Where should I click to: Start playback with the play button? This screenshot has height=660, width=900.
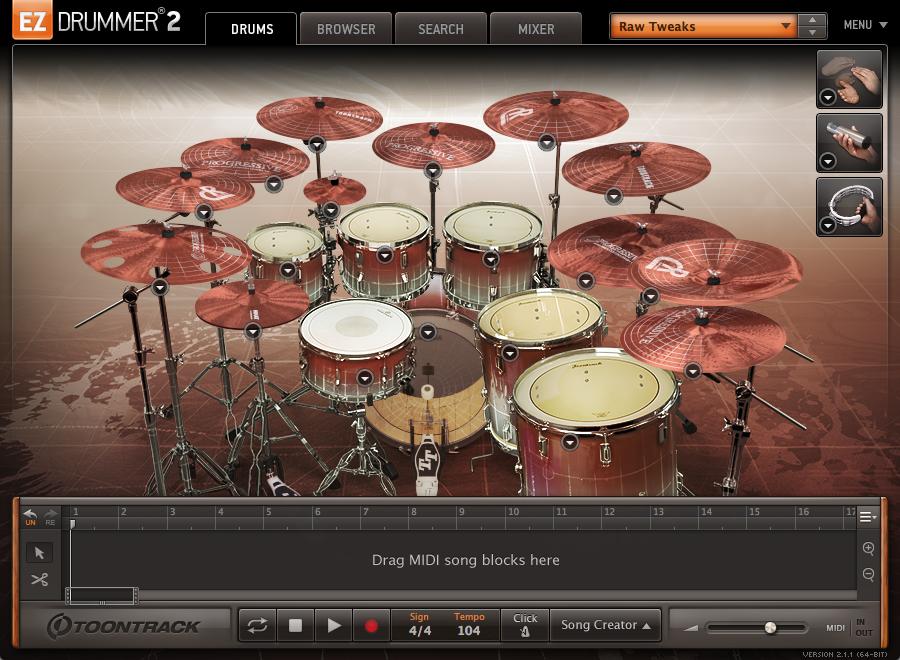[x=333, y=626]
